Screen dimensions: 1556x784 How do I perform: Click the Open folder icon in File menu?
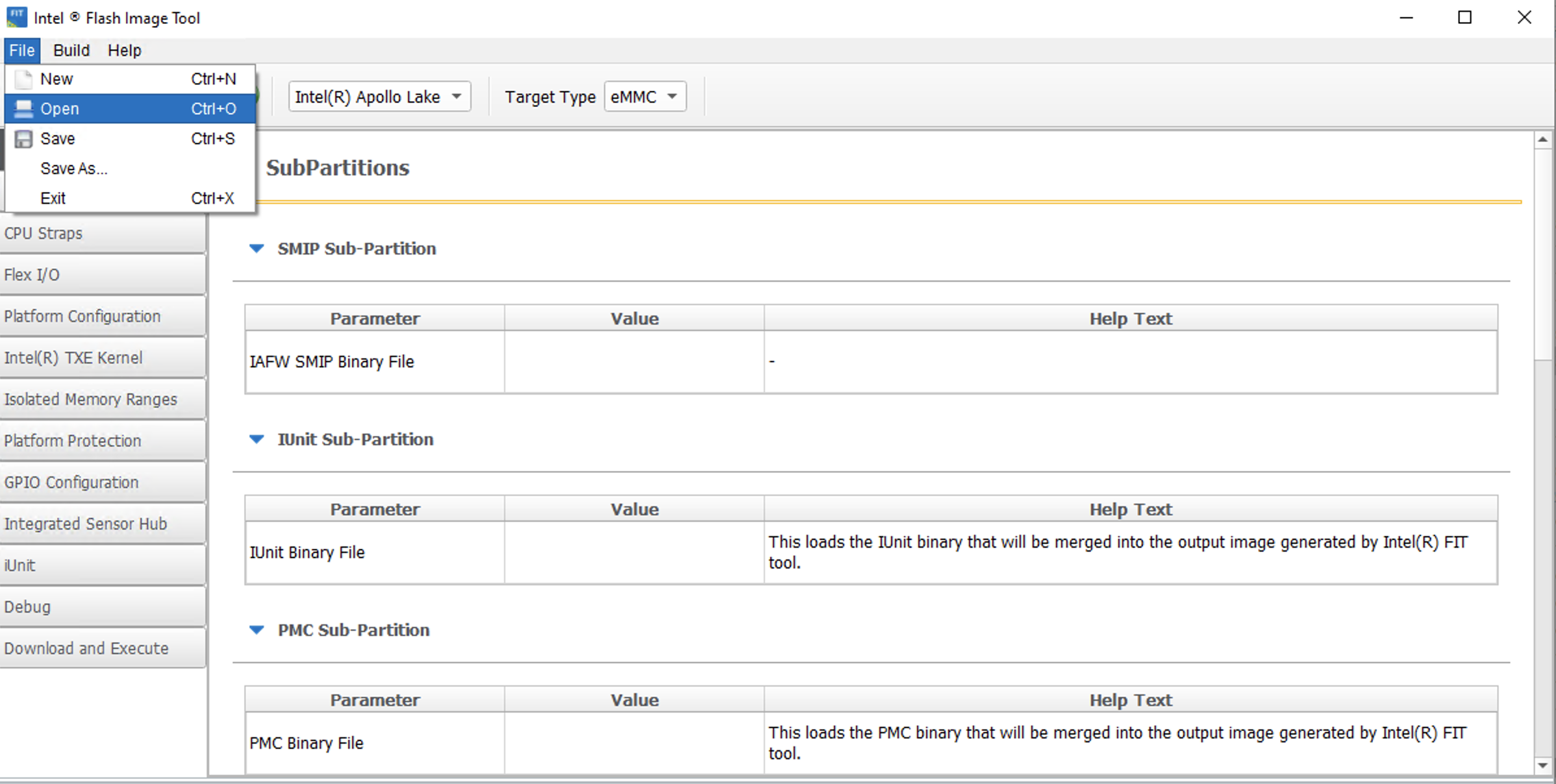point(23,109)
